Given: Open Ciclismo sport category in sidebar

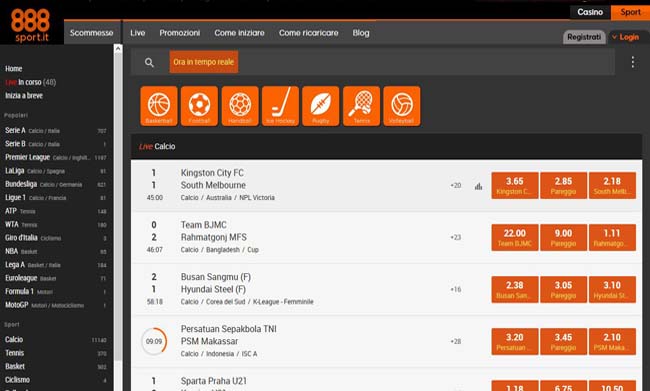Looking at the screenshot, I should click(x=56, y=380).
